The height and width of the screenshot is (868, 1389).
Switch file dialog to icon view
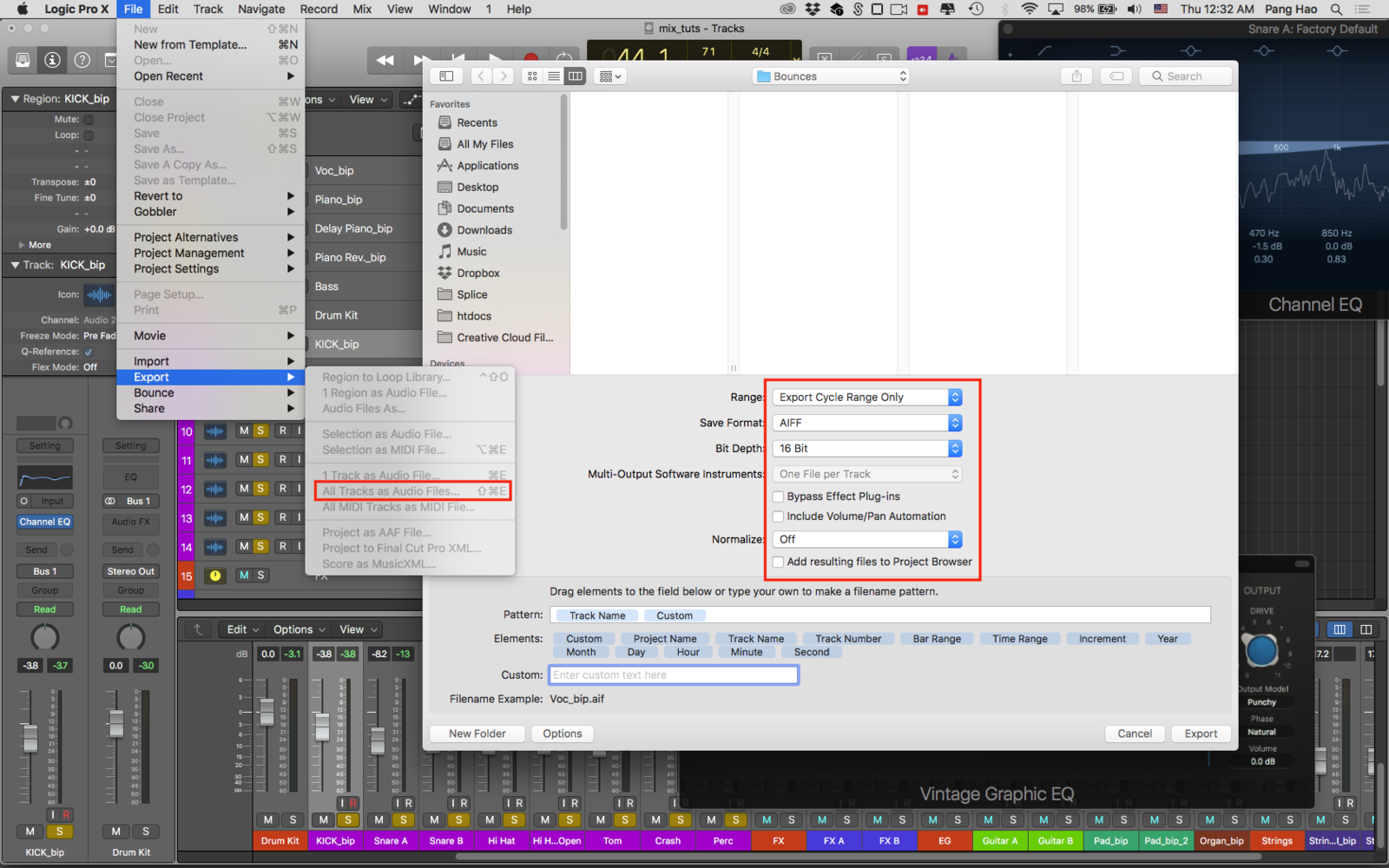point(532,76)
